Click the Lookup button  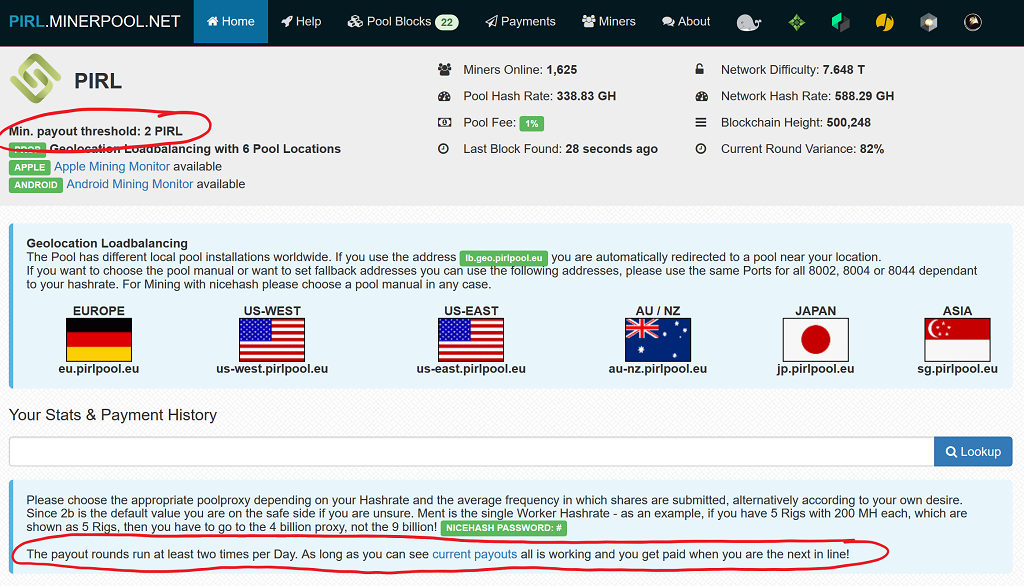(973, 451)
